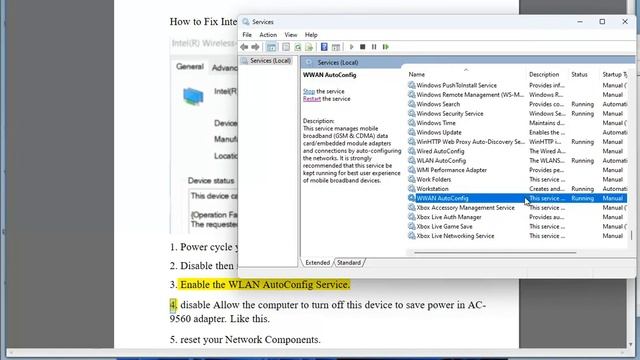The image size is (640, 360).
Task: Click the vertical scrollbar of services list
Action: tap(631, 236)
